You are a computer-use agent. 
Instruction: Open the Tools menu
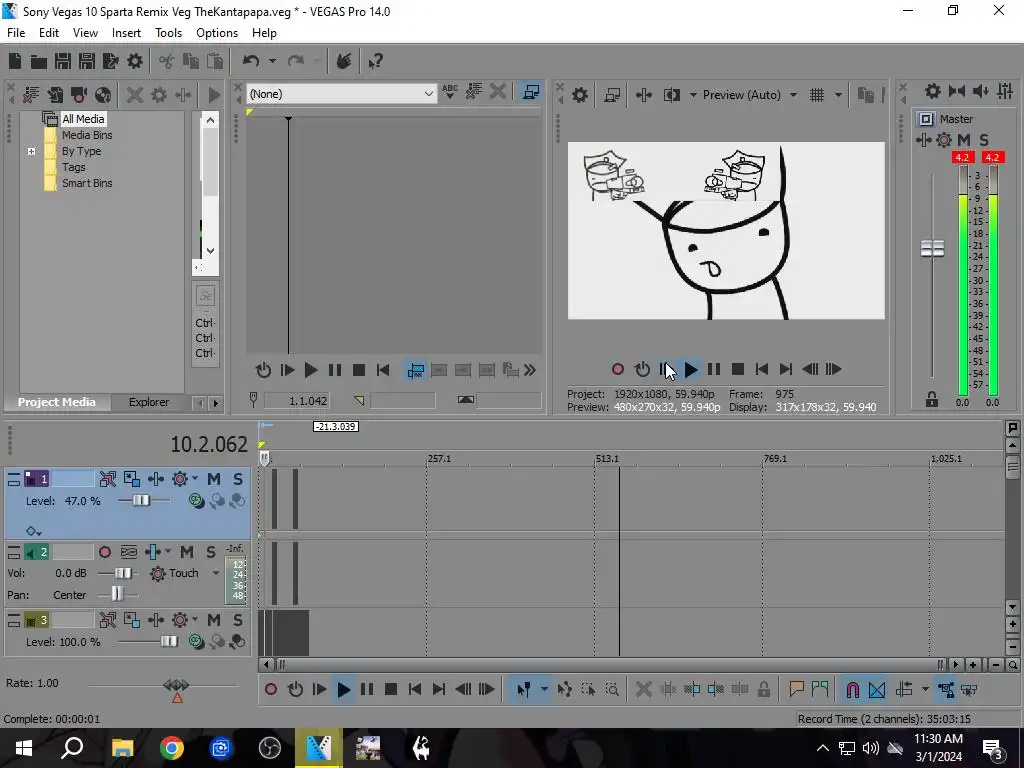(168, 33)
